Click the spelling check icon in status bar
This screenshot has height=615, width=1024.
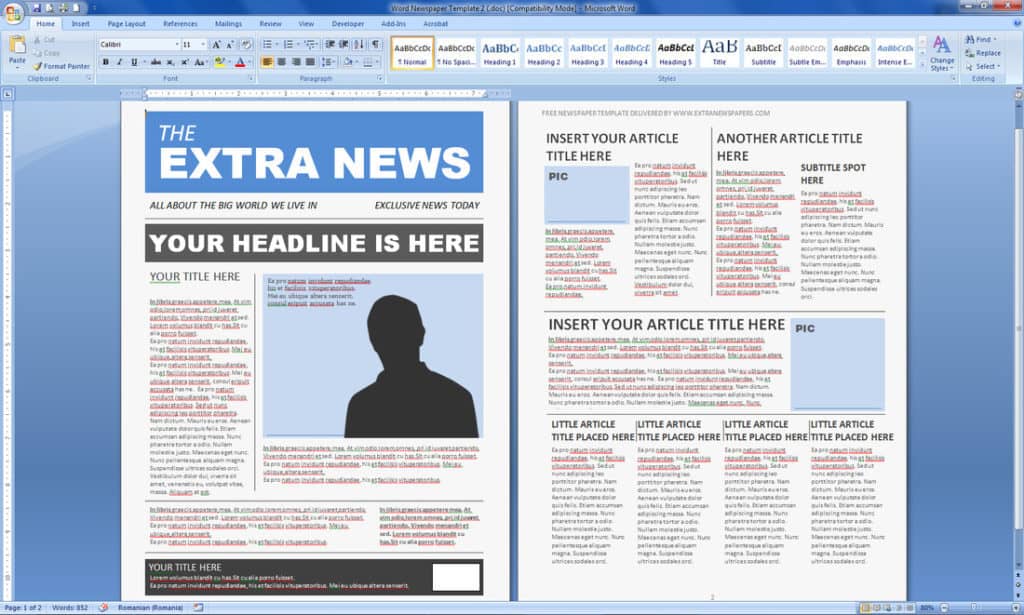[103, 608]
